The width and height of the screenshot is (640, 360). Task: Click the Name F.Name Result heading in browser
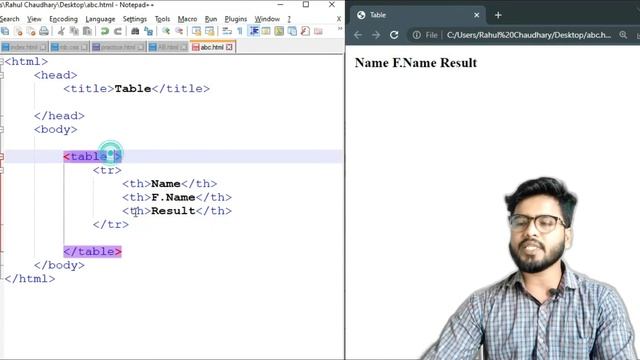(416, 63)
